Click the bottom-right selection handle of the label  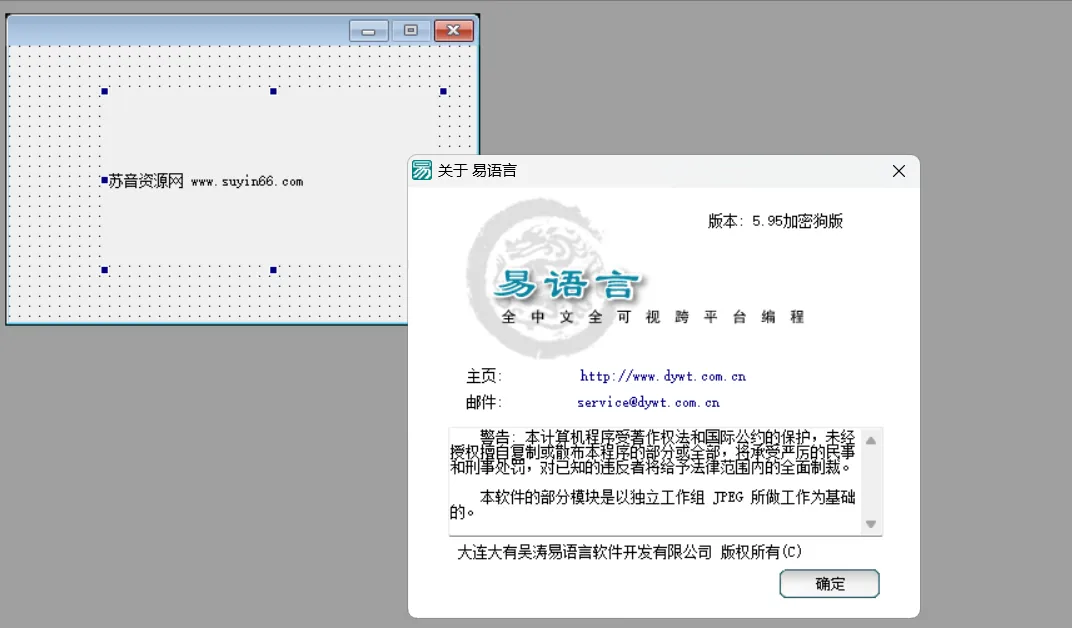(x=442, y=268)
